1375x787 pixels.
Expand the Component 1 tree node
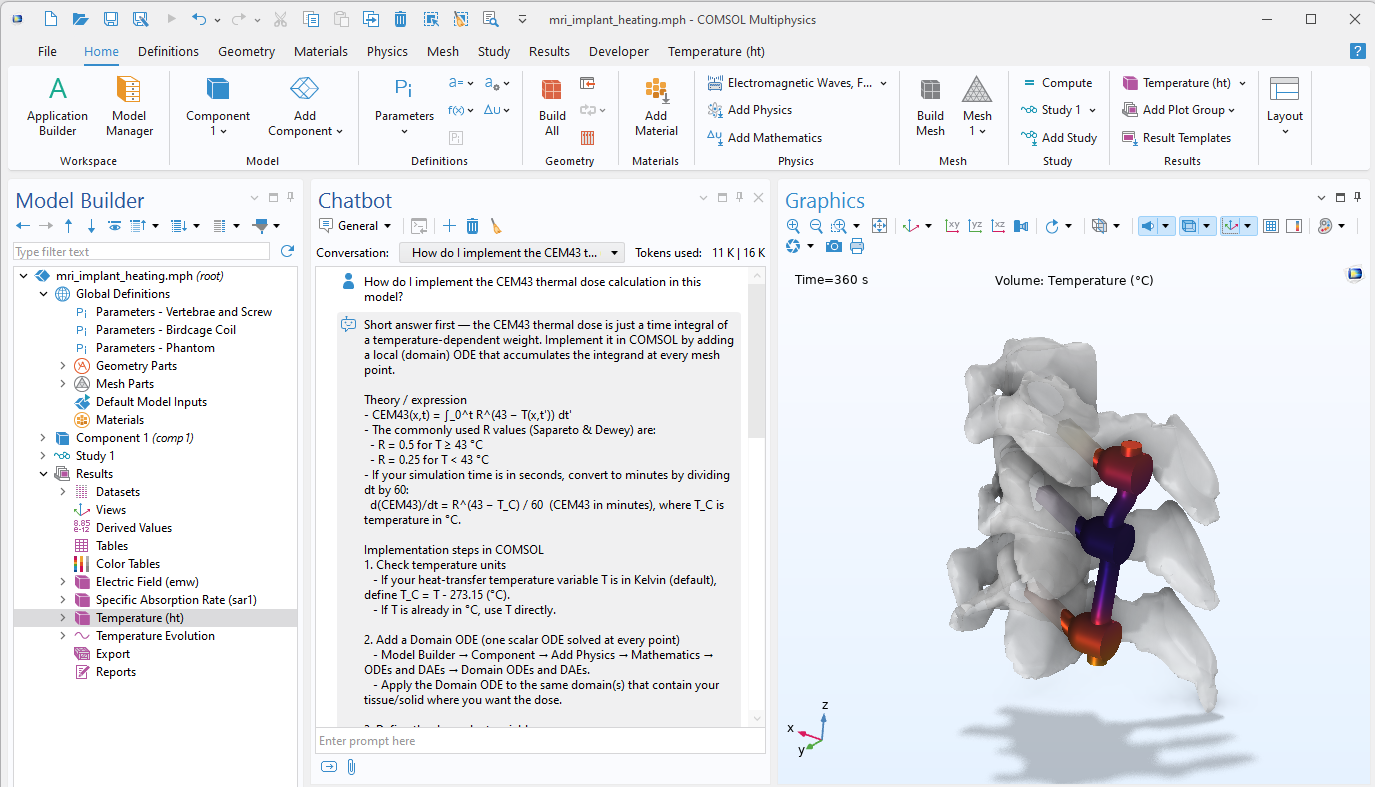[44, 438]
